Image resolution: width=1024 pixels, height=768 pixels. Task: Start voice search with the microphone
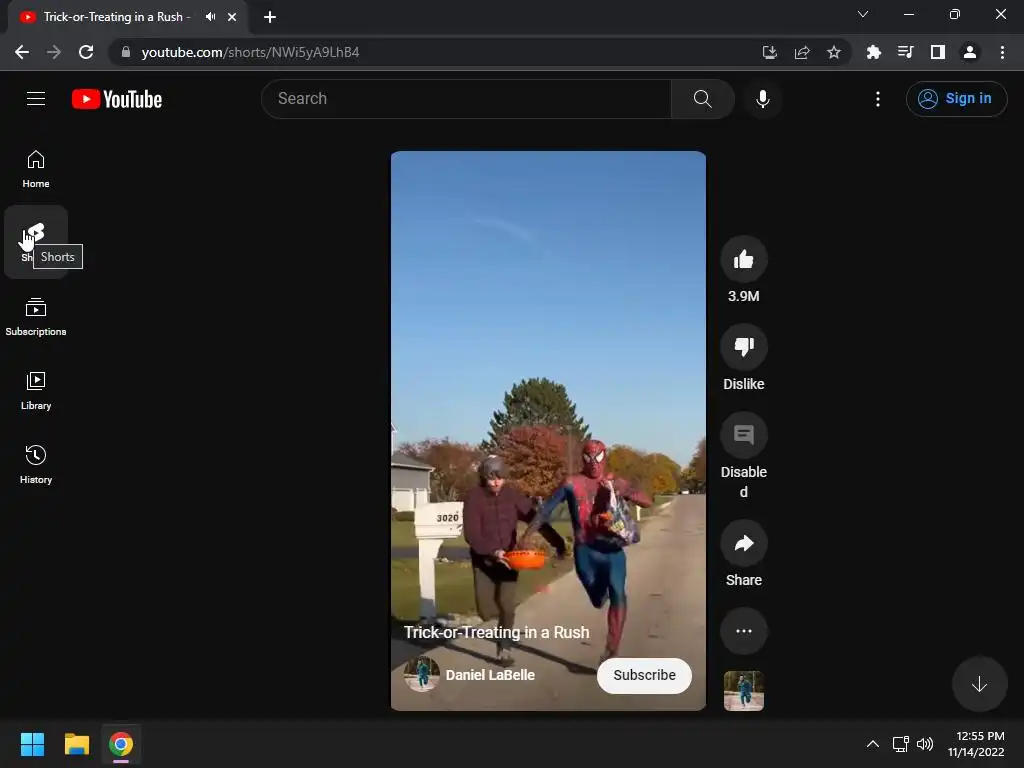tap(763, 99)
